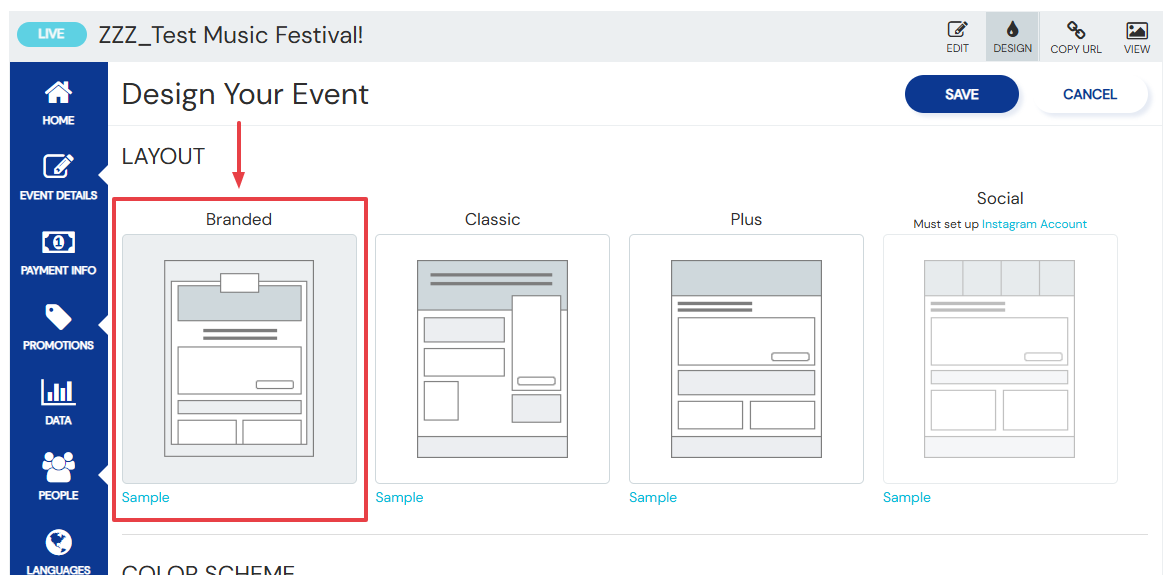Open the Sample link under Social
Viewport: 1174px width, 575px height.
tap(907, 497)
